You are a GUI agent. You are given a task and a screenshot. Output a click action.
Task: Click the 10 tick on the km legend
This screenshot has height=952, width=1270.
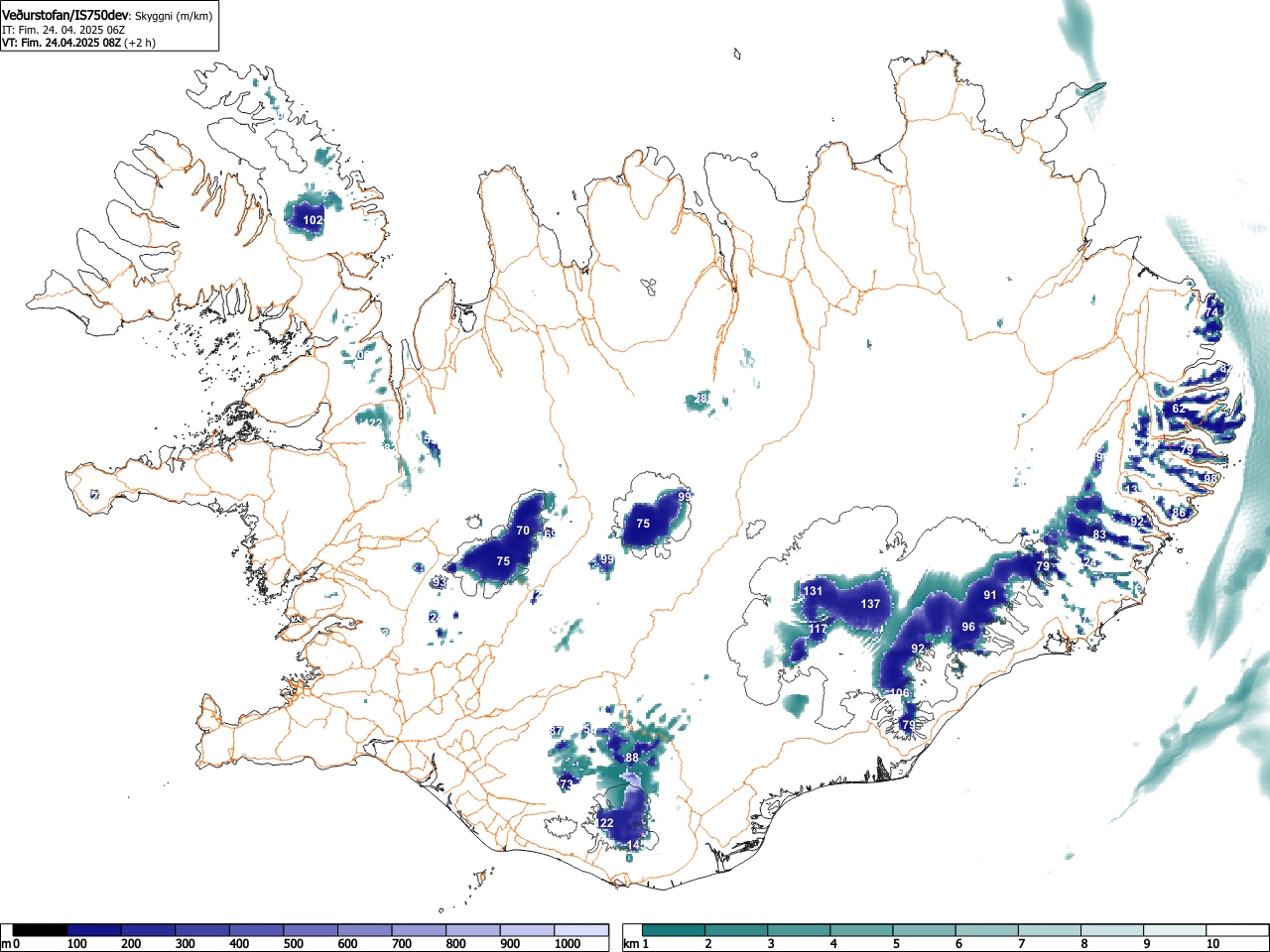coord(1211,944)
